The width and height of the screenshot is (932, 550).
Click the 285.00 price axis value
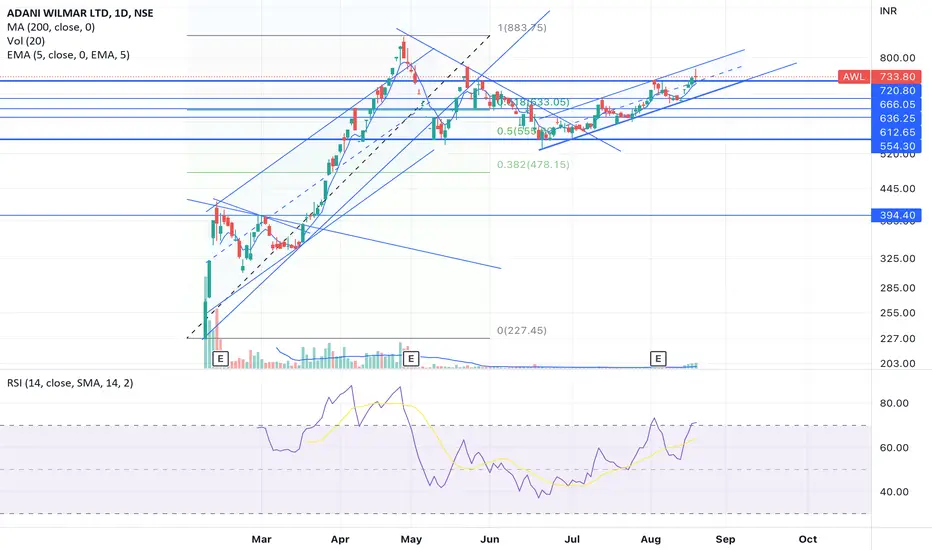click(898, 288)
